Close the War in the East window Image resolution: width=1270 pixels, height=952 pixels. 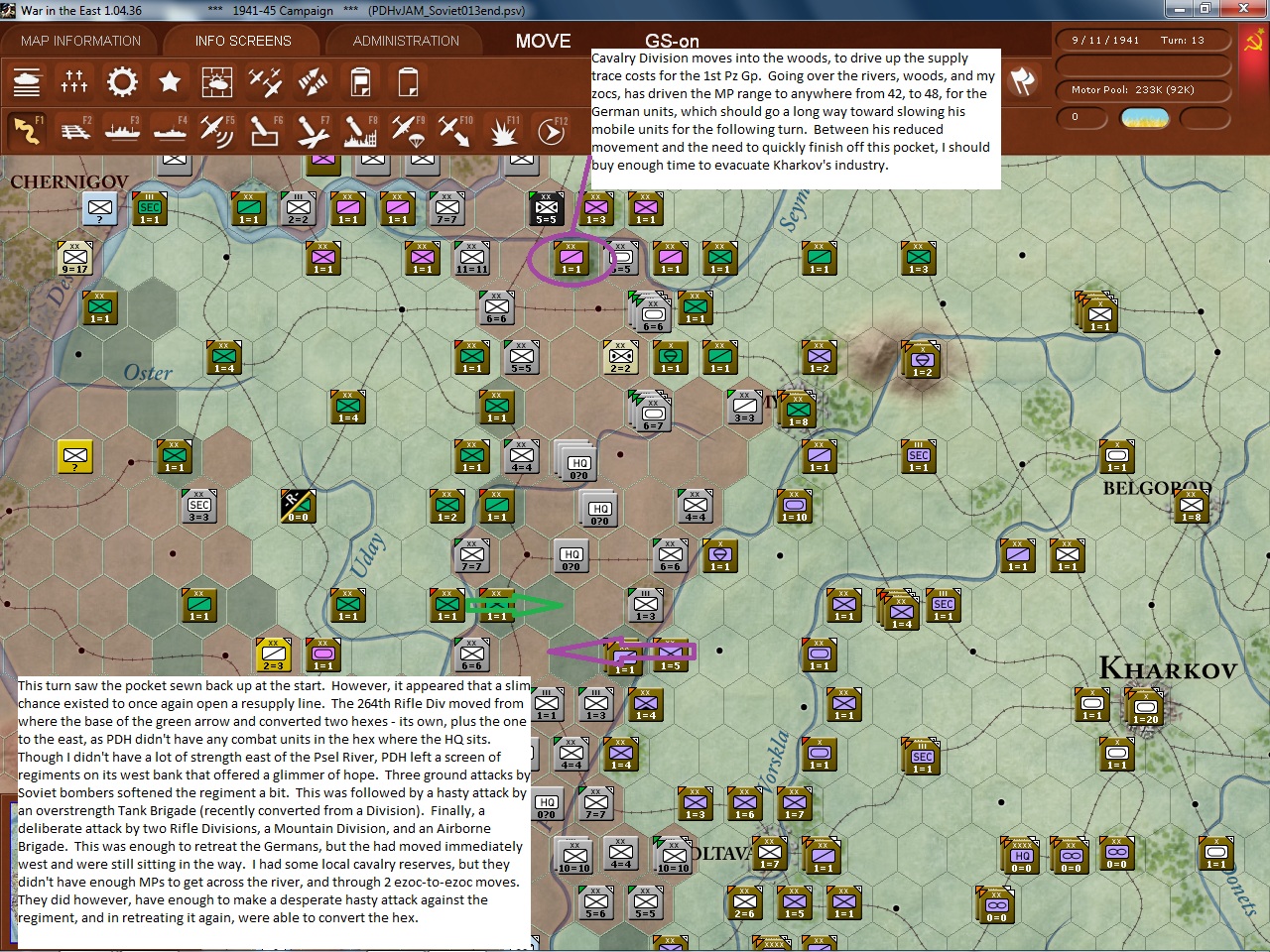click(x=1244, y=9)
